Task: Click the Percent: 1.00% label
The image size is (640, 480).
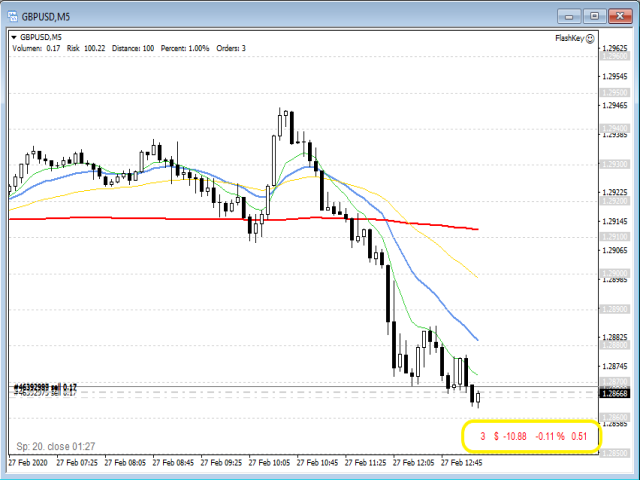Action: click(x=185, y=48)
